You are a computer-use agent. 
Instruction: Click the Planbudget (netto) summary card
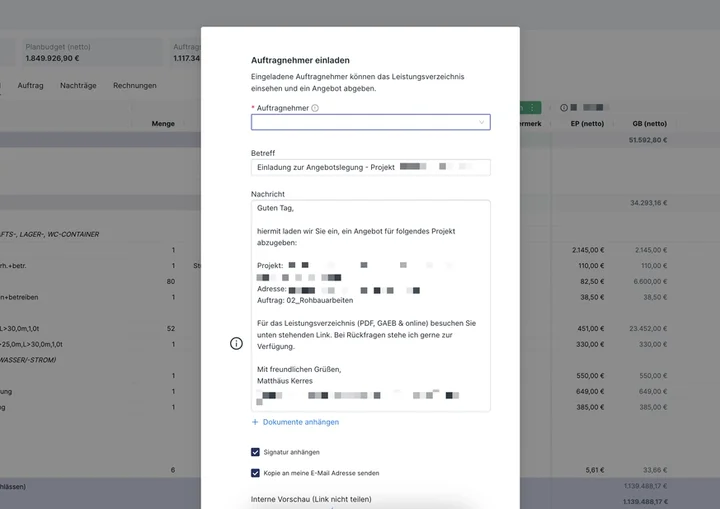coord(90,52)
